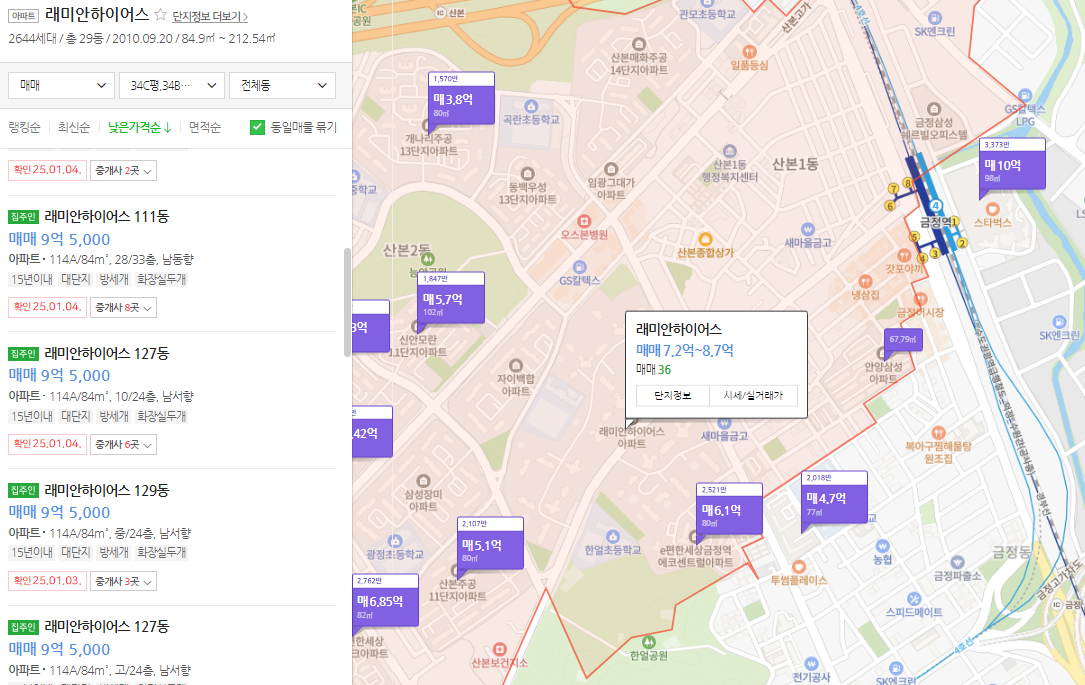Open the 매매 trade type dropdown
1085x685 pixels.
click(62, 85)
